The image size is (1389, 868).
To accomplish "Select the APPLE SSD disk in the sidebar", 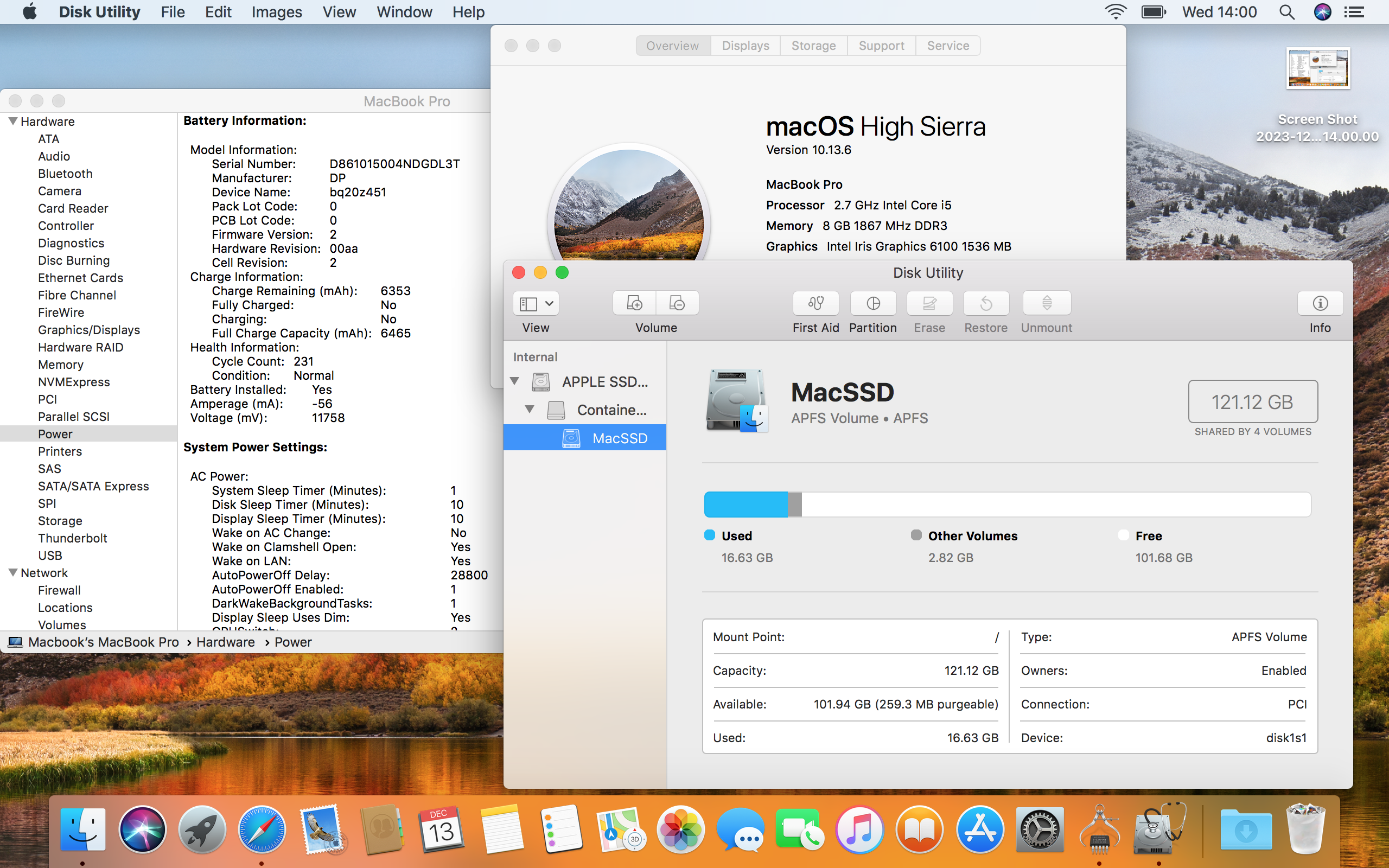I will (x=584, y=381).
